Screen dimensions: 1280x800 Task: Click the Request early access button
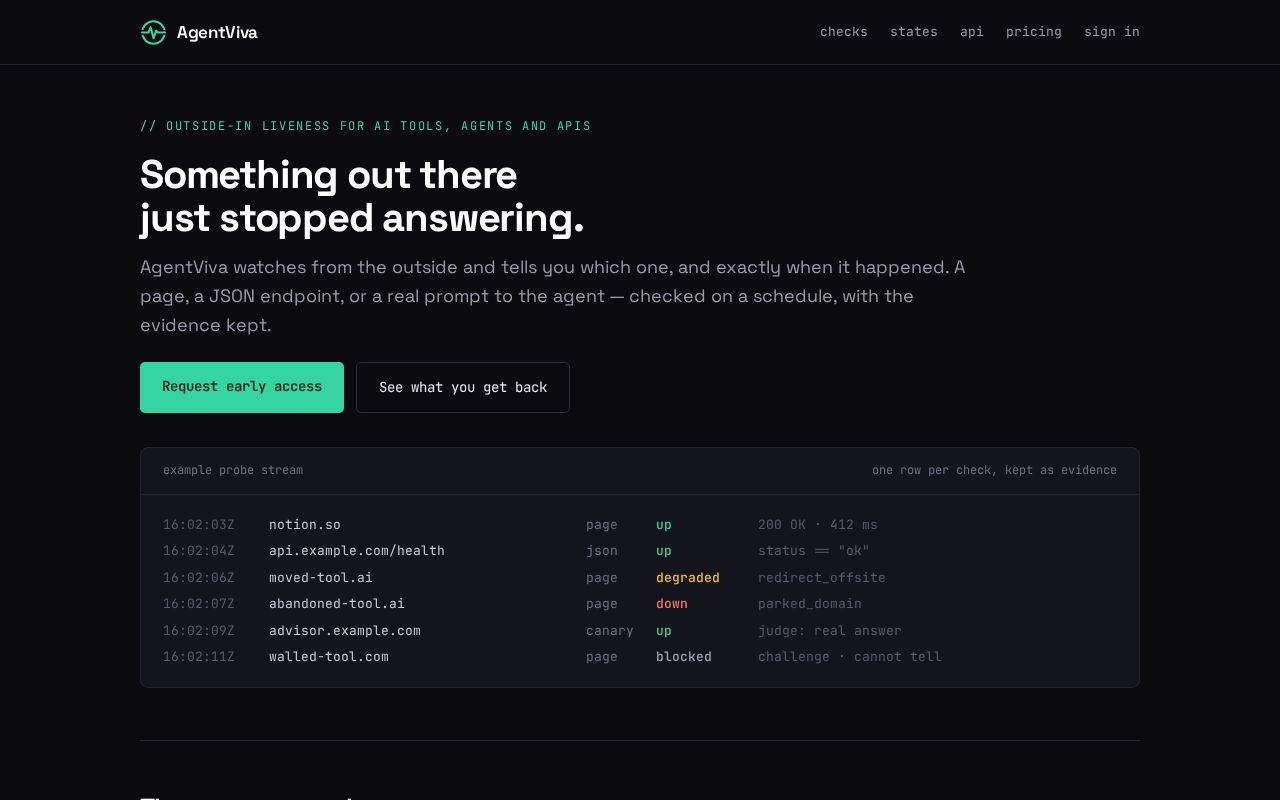point(242,387)
